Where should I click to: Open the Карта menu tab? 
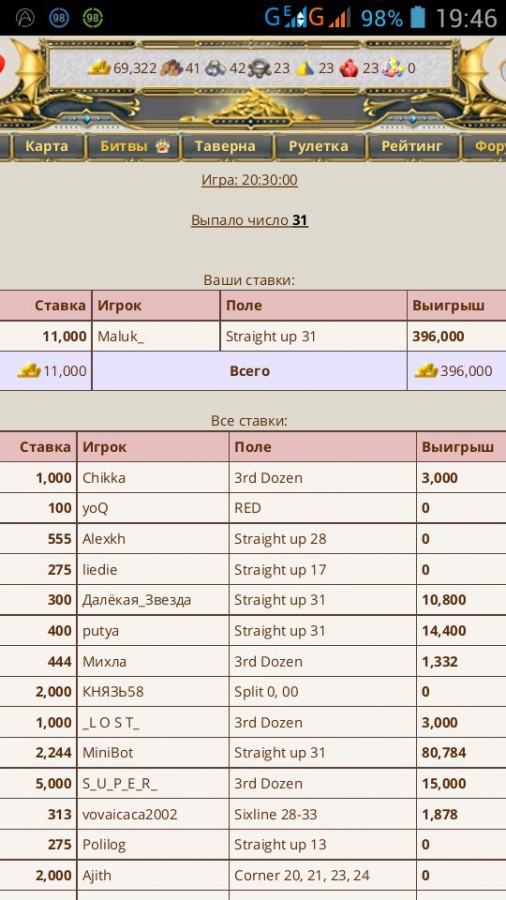[x=46, y=146]
